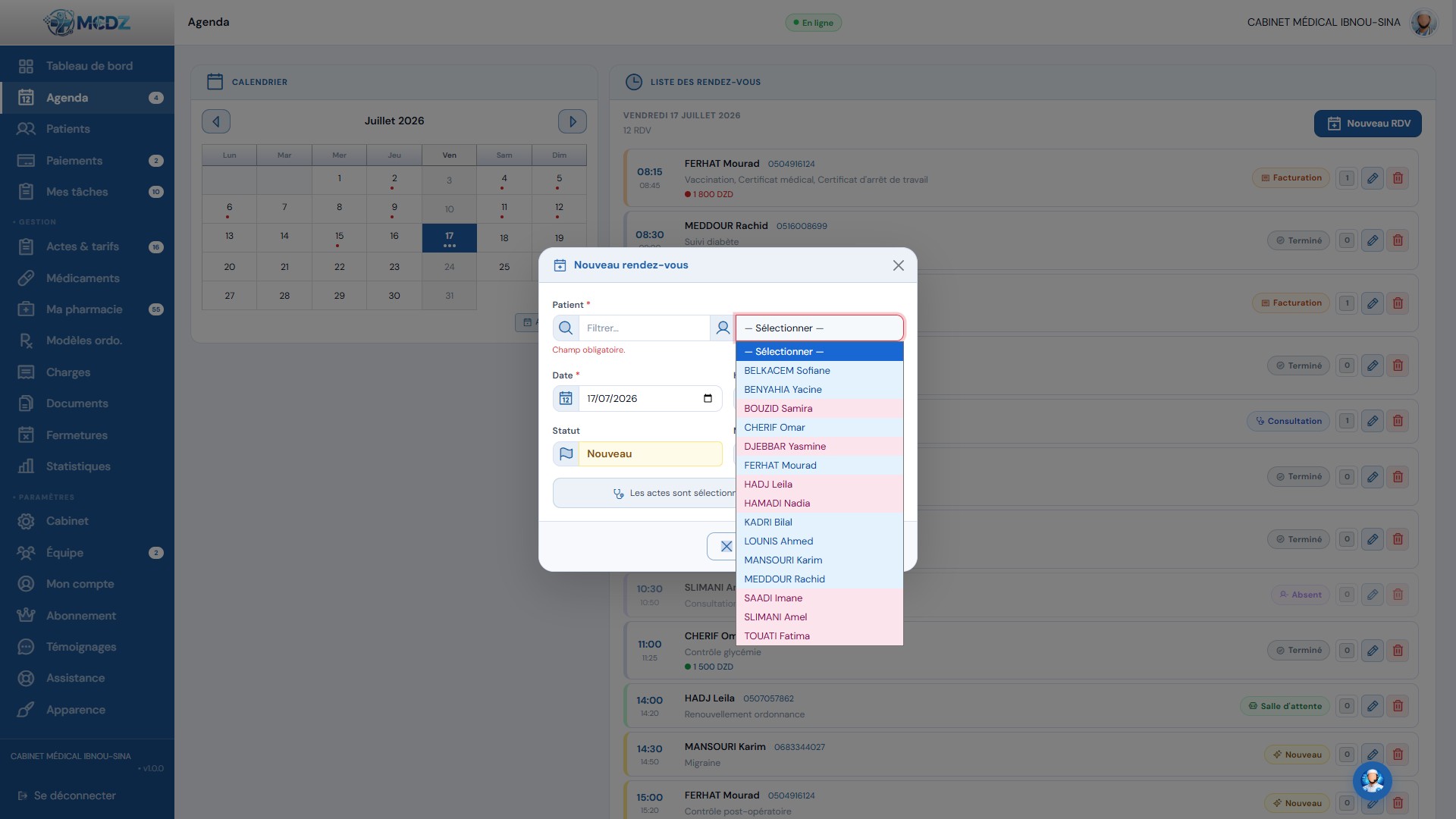This screenshot has width=1456, height=819.
Task: Close the Nouveau rendez-vous dialog
Action: (x=898, y=265)
